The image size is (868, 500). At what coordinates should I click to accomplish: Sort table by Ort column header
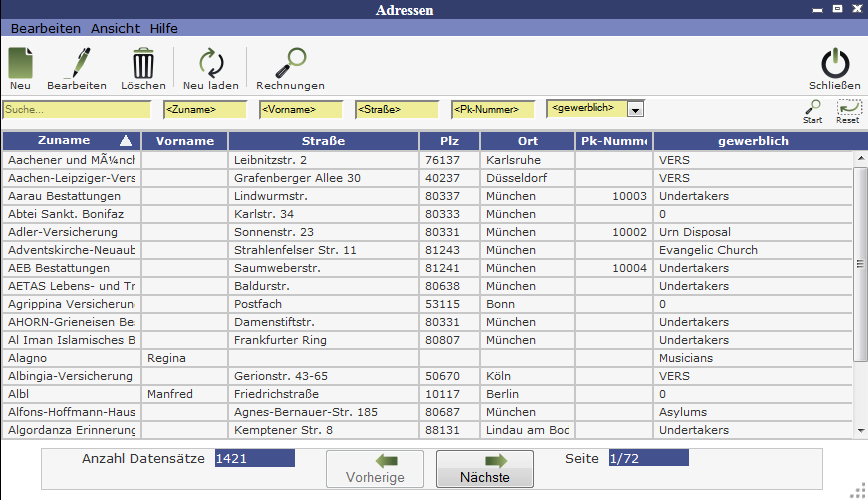coord(527,141)
